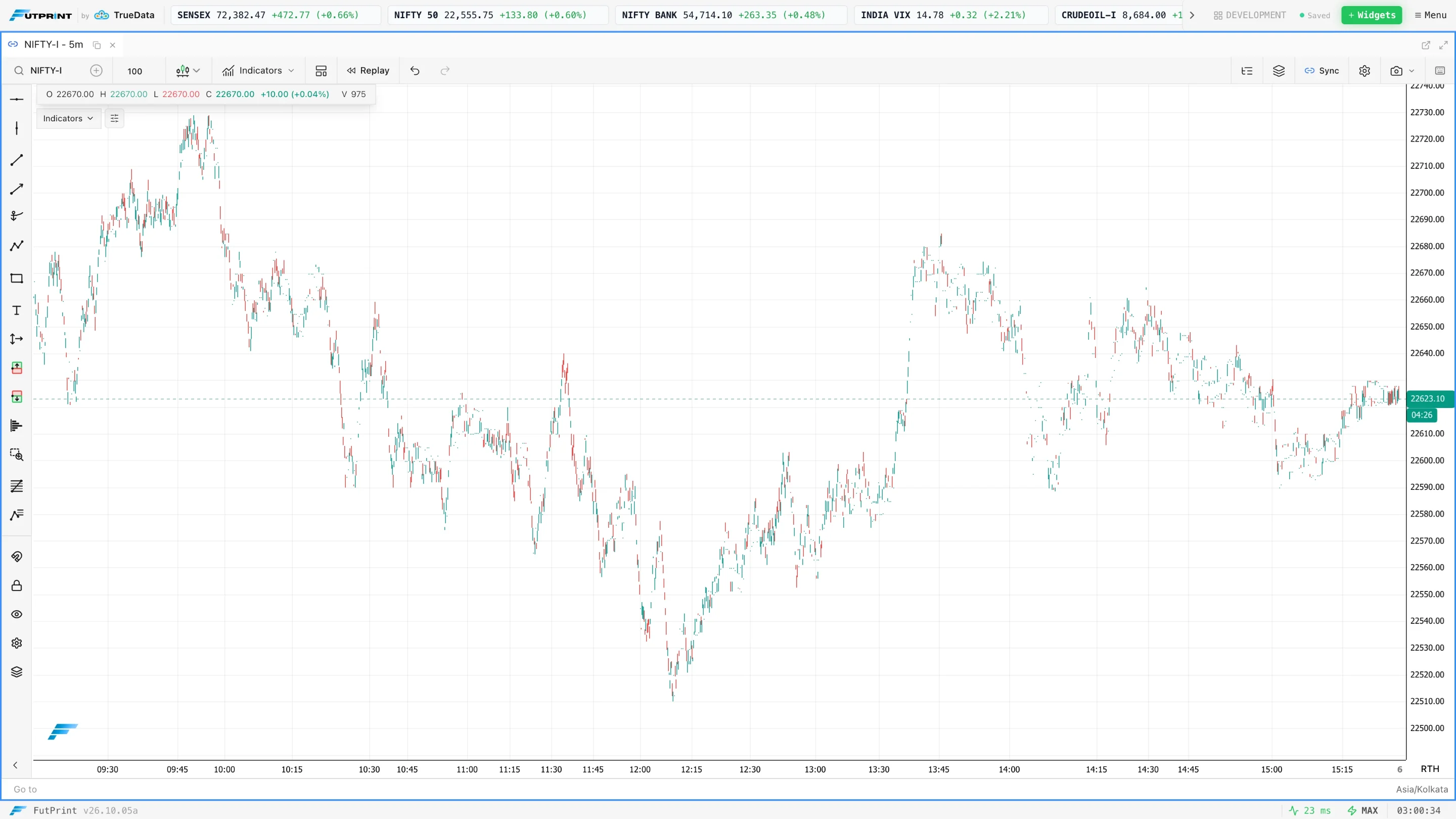
Task: Collapse the left drawing toolbar
Action: [x=15, y=765]
